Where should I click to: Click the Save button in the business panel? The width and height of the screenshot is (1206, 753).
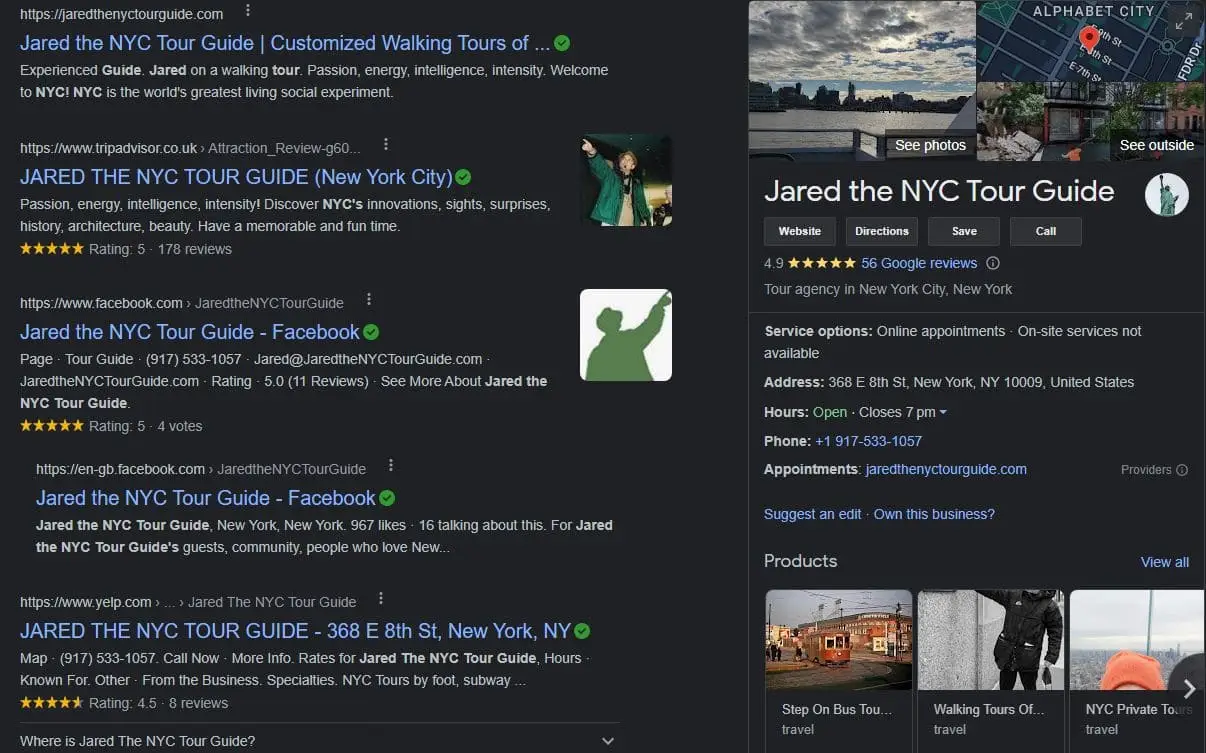964,231
